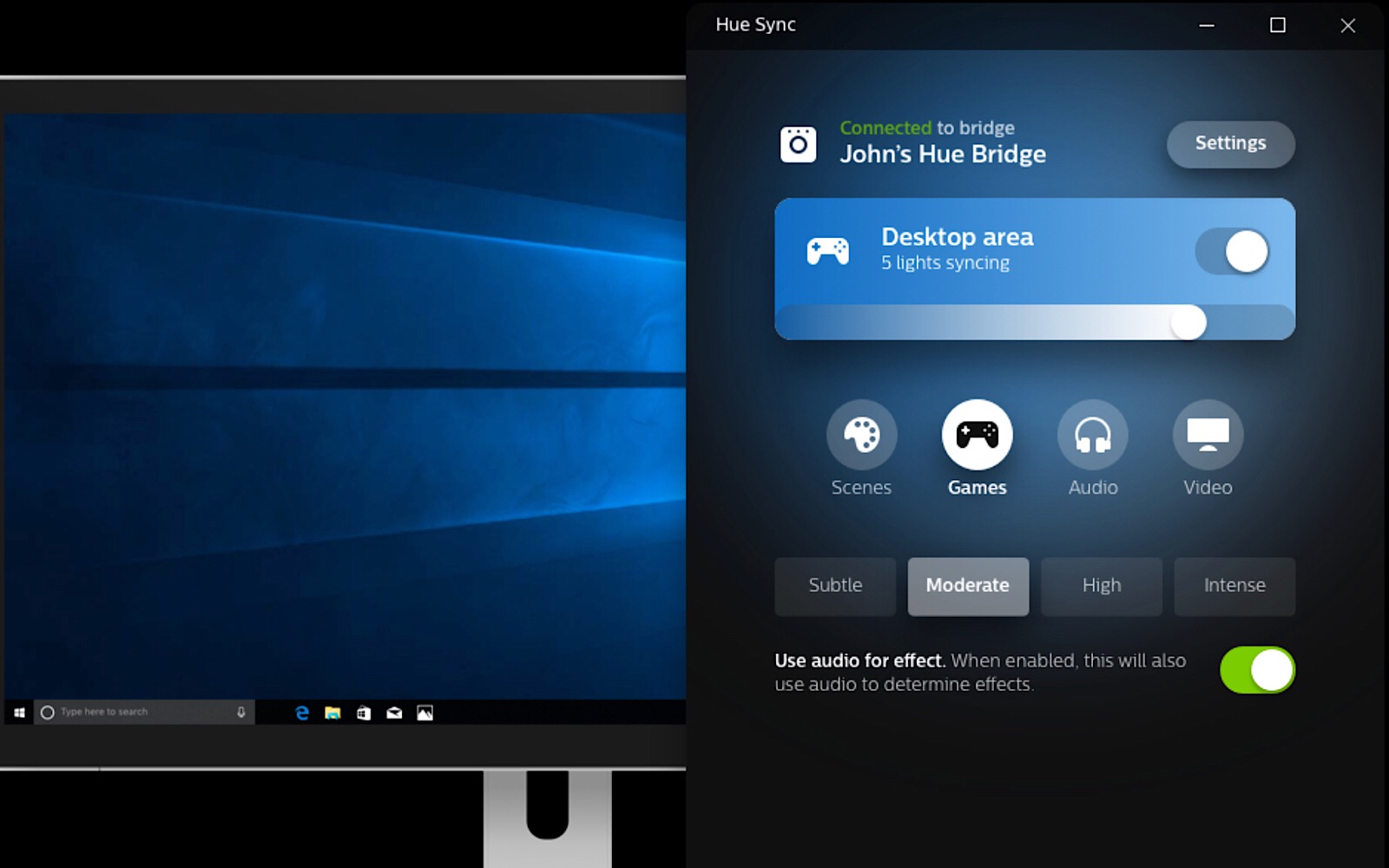Choose the High intensity level
Viewport: 1389px width, 868px height.
[1101, 586]
